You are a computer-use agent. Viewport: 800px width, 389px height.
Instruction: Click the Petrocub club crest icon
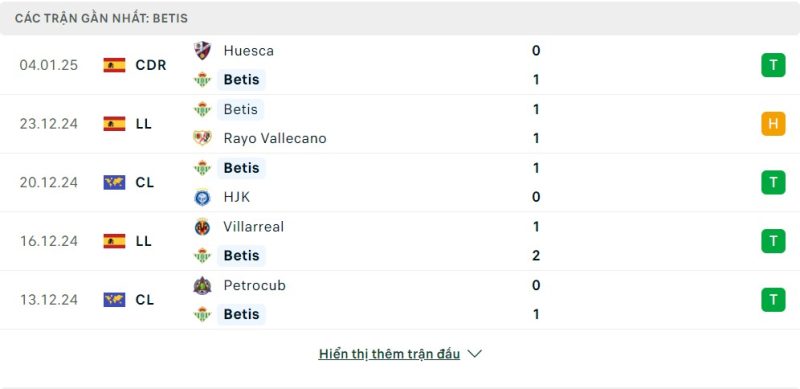tap(203, 285)
